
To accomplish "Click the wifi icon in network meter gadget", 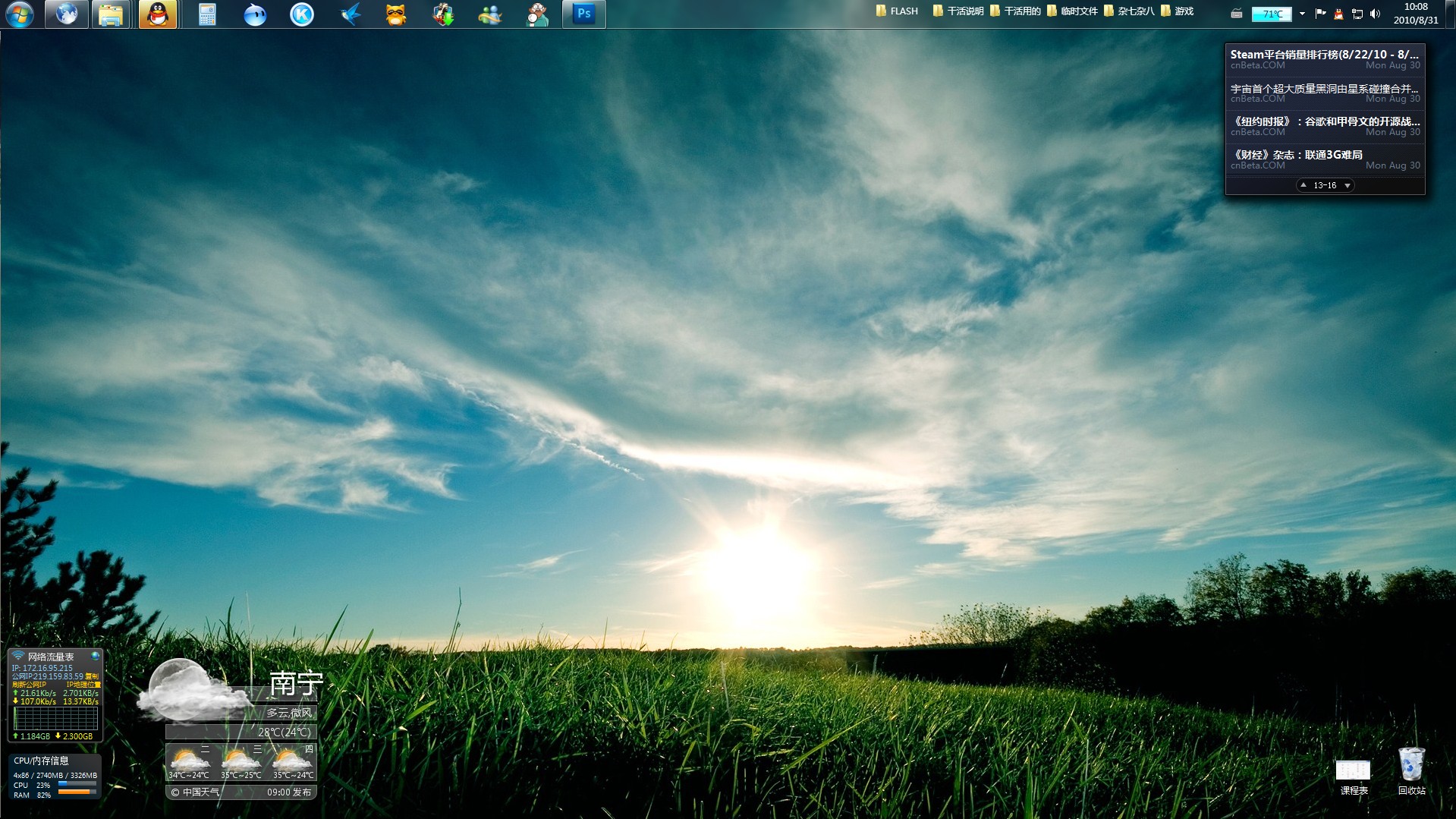I will pyautogui.click(x=18, y=656).
